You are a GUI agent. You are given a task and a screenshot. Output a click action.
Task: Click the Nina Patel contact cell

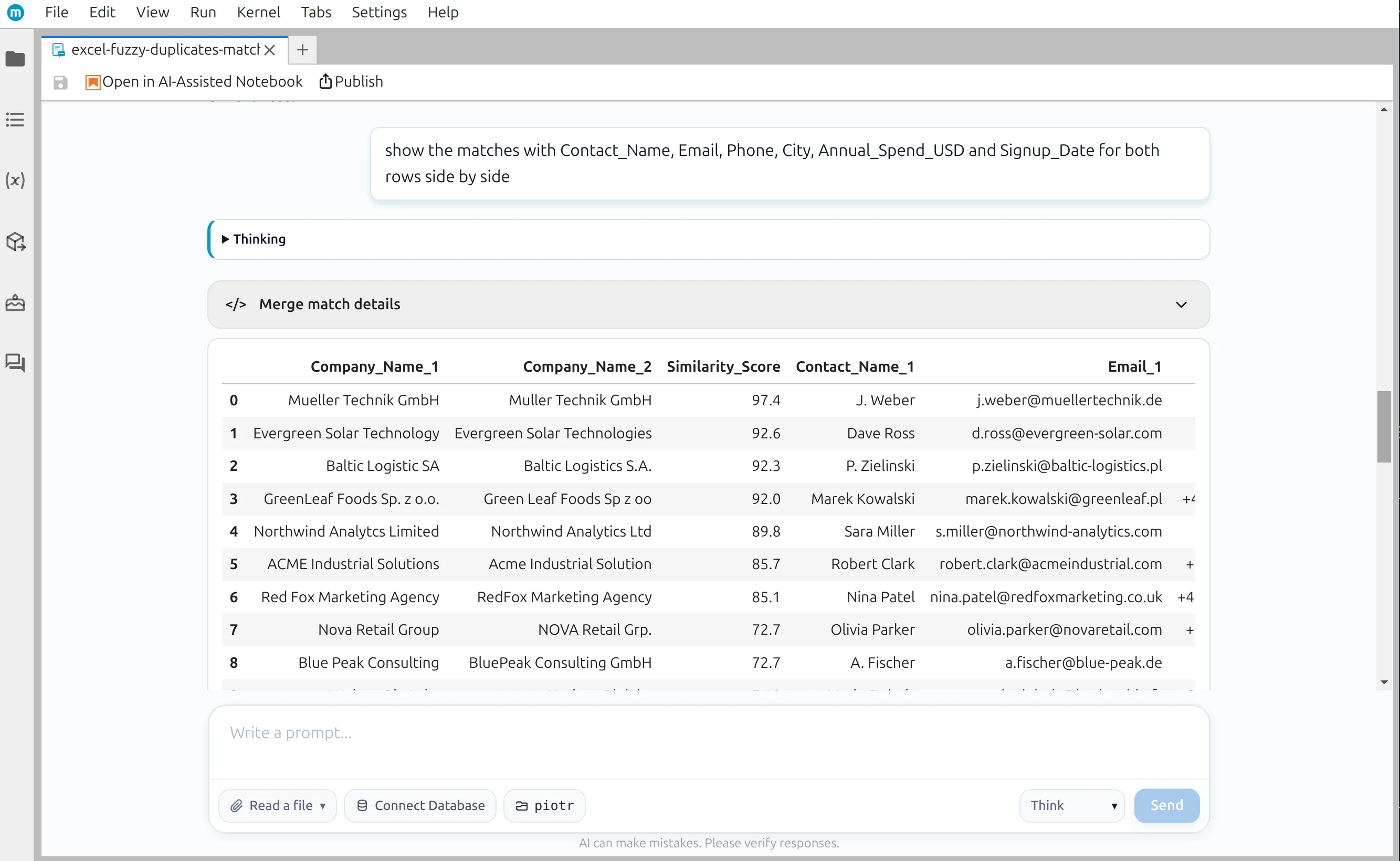[x=880, y=597]
